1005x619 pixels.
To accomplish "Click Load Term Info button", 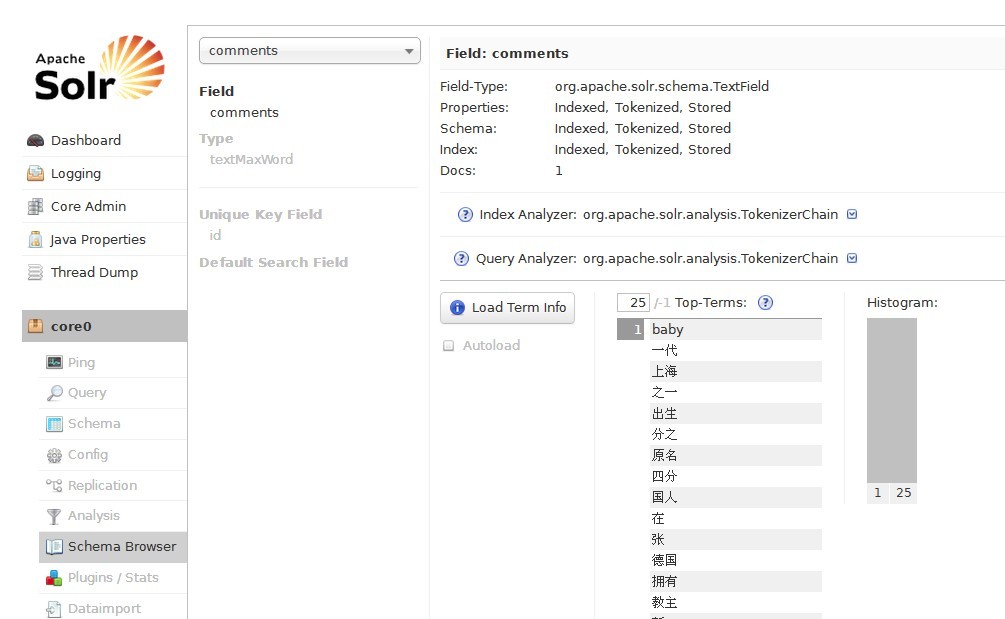I will click(508, 308).
